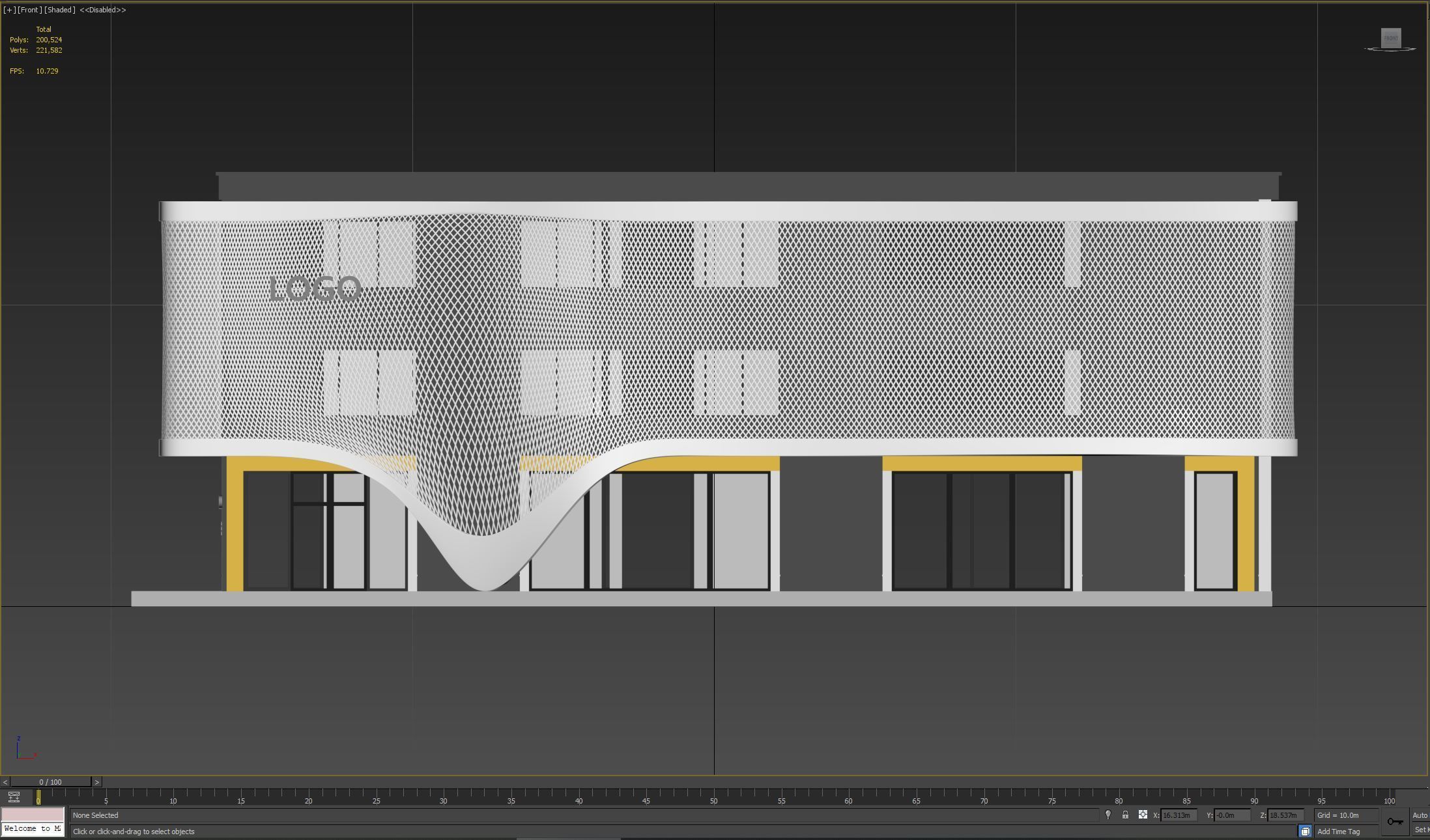Toggle Absolute/Offset transform type-in mode icon
This screenshot has width=1430, height=840.
point(1143,815)
